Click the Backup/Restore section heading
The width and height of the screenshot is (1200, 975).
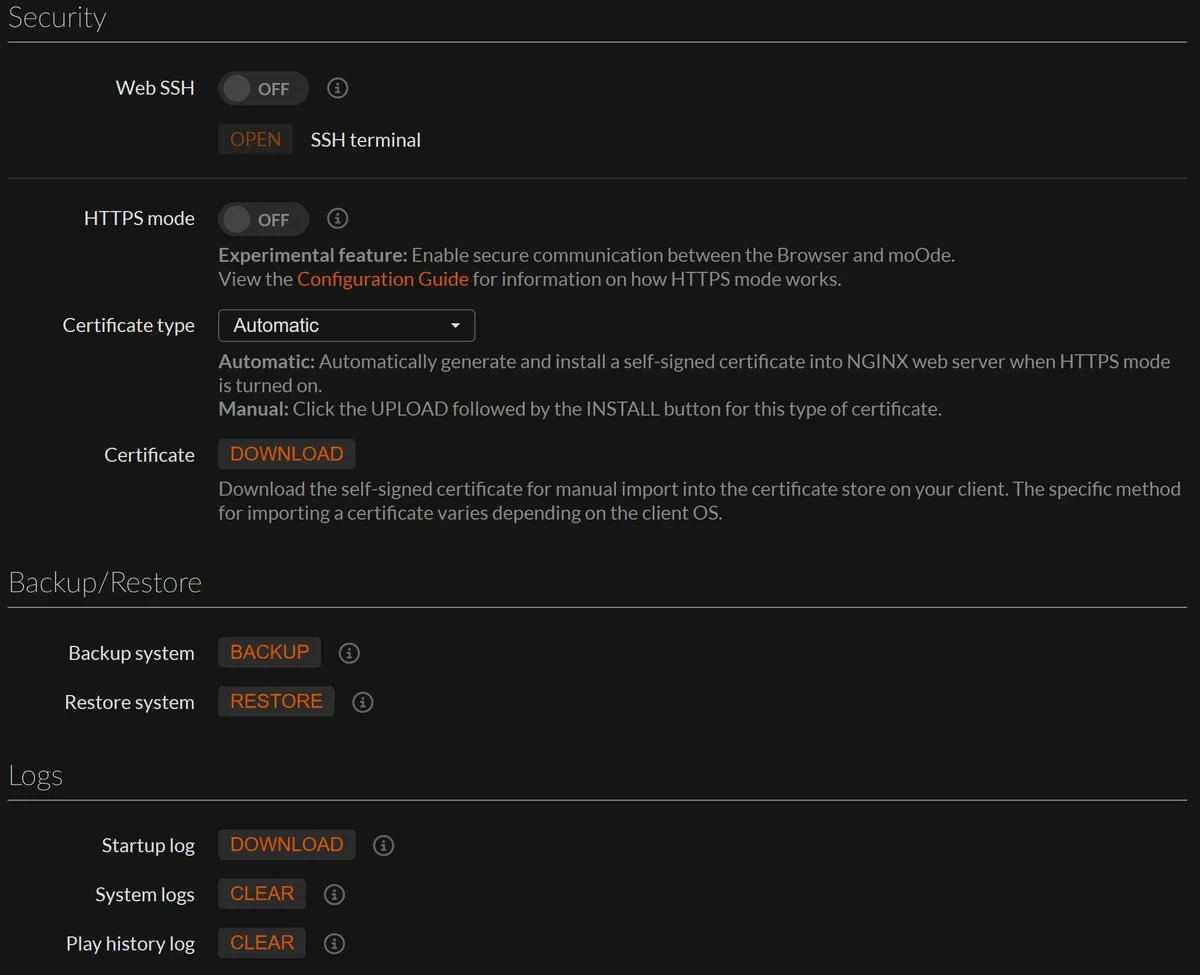click(x=105, y=582)
